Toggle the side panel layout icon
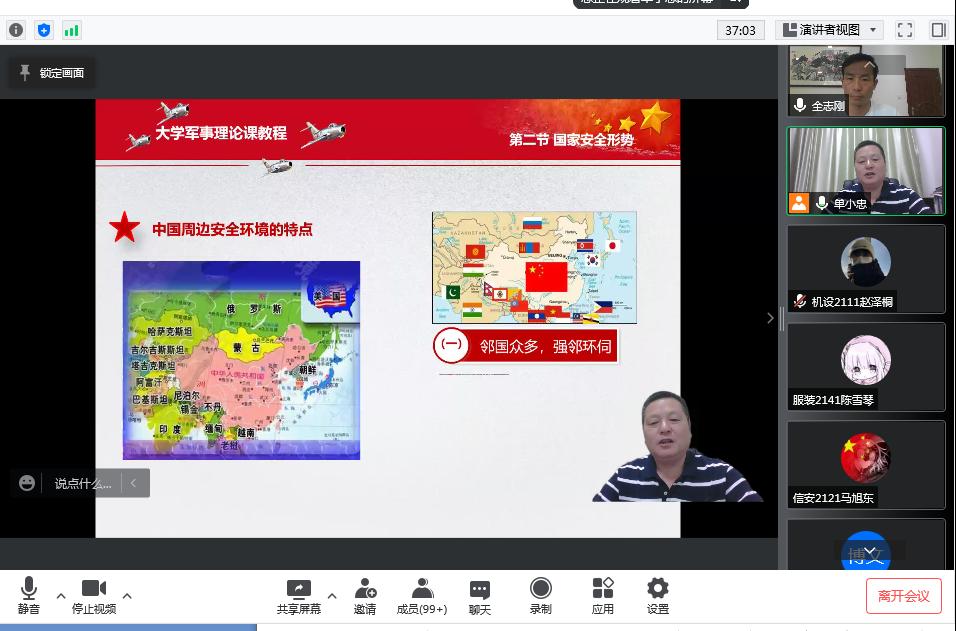 coord(938,30)
